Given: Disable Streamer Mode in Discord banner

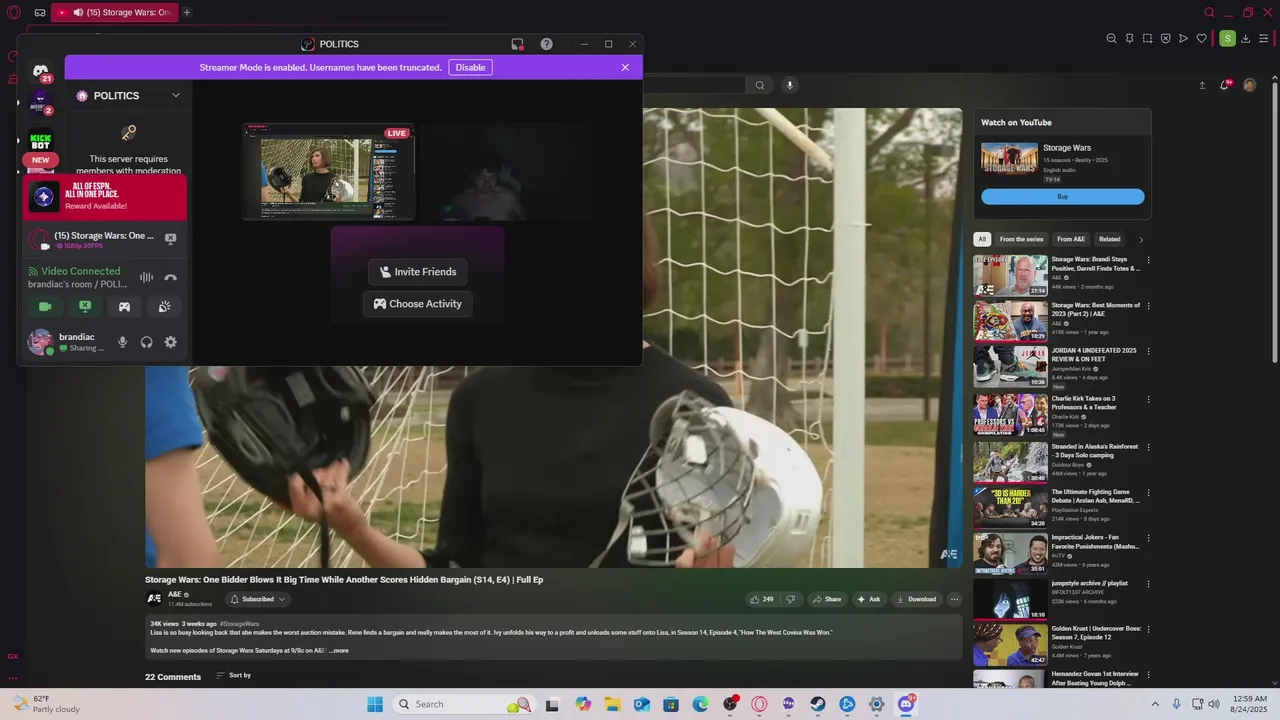Looking at the screenshot, I should click(x=470, y=67).
